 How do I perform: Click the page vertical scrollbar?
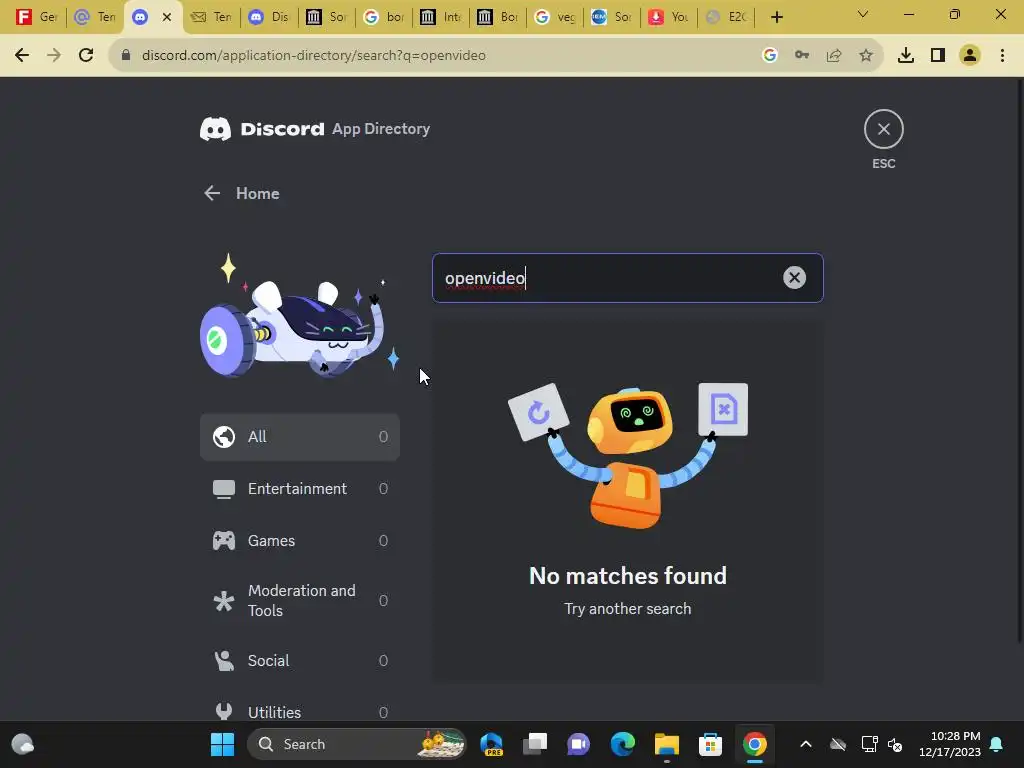pyautogui.click(x=1019, y=359)
